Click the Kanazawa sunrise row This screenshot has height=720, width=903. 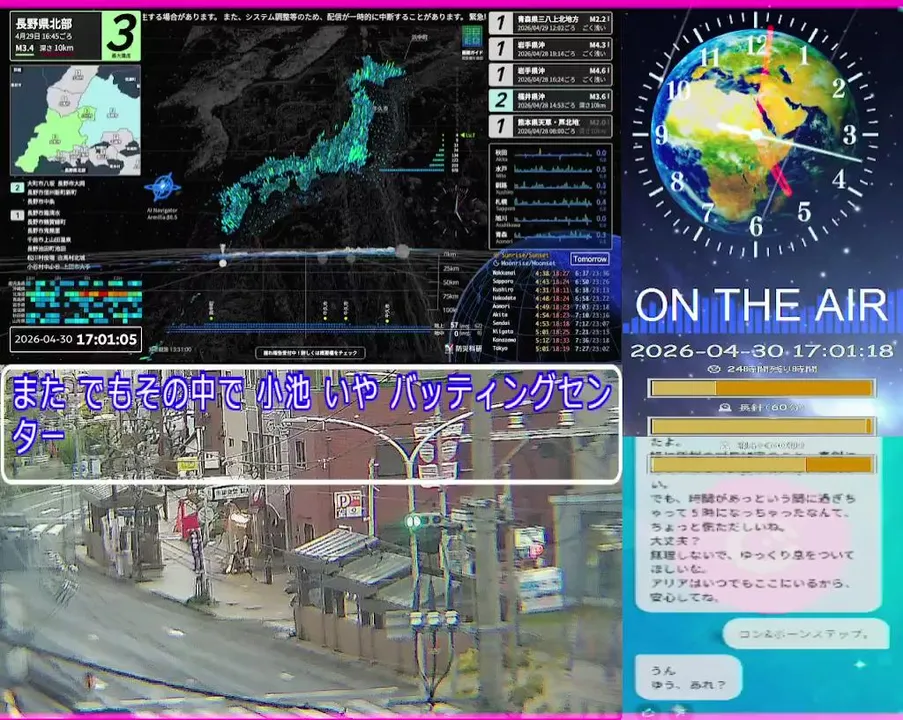point(551,340)
